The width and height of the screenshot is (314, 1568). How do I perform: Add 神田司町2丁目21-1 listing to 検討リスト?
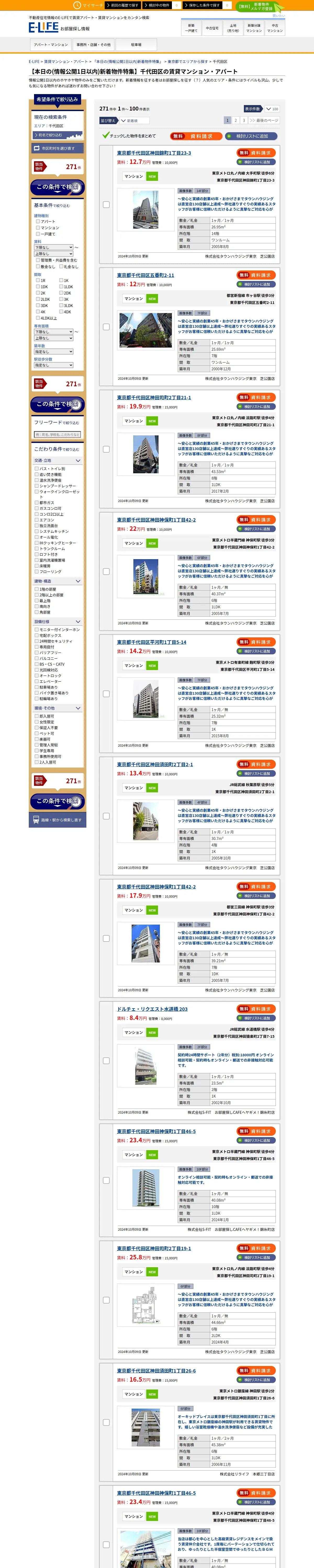point(256,407)
